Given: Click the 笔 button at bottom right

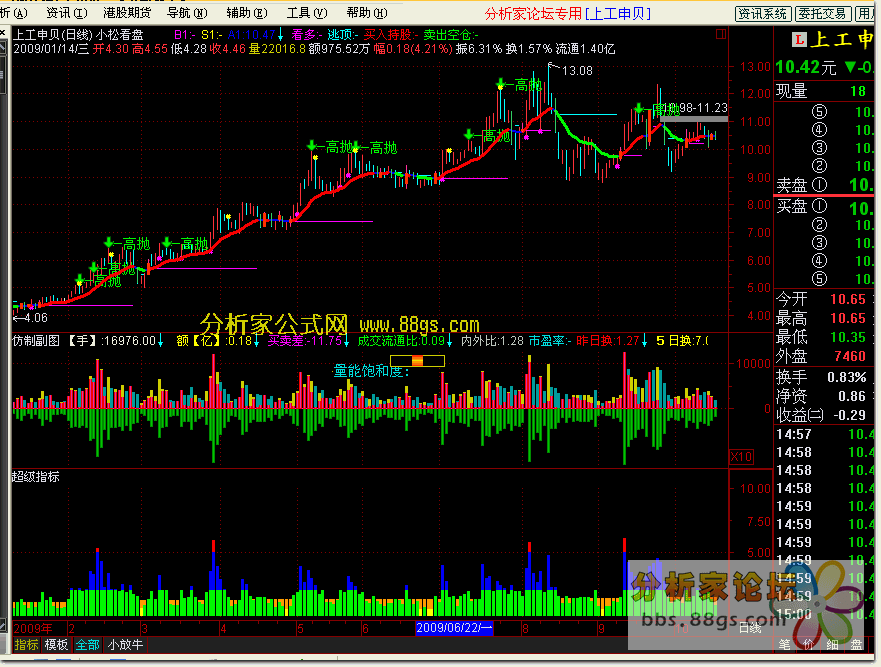Looking at the screenshot, I should [784, 645].
